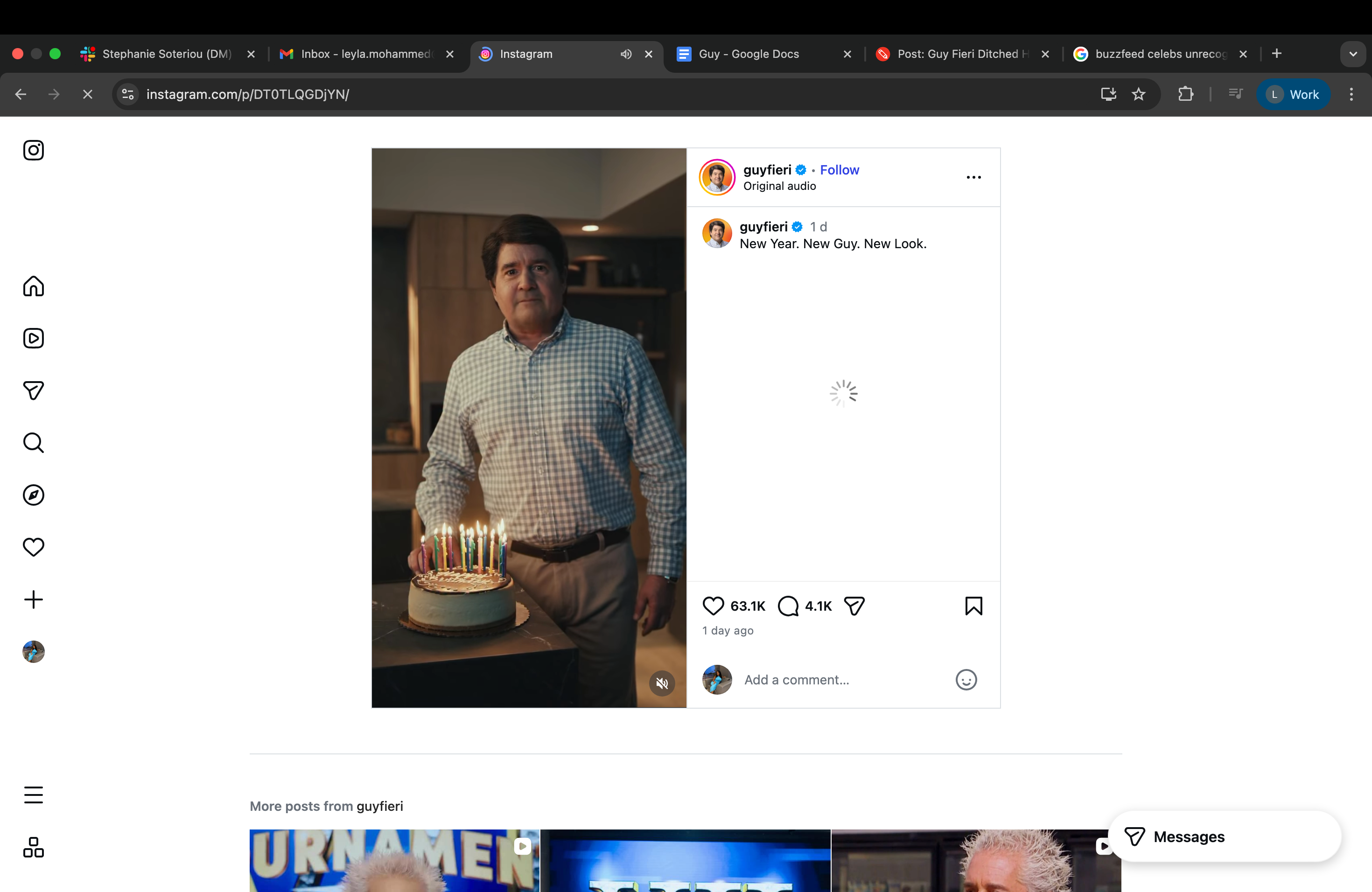1372x892 pixels.
Task: Switch to Post: Guy Fieri Ditched tab
Action: tap(963, 54)
